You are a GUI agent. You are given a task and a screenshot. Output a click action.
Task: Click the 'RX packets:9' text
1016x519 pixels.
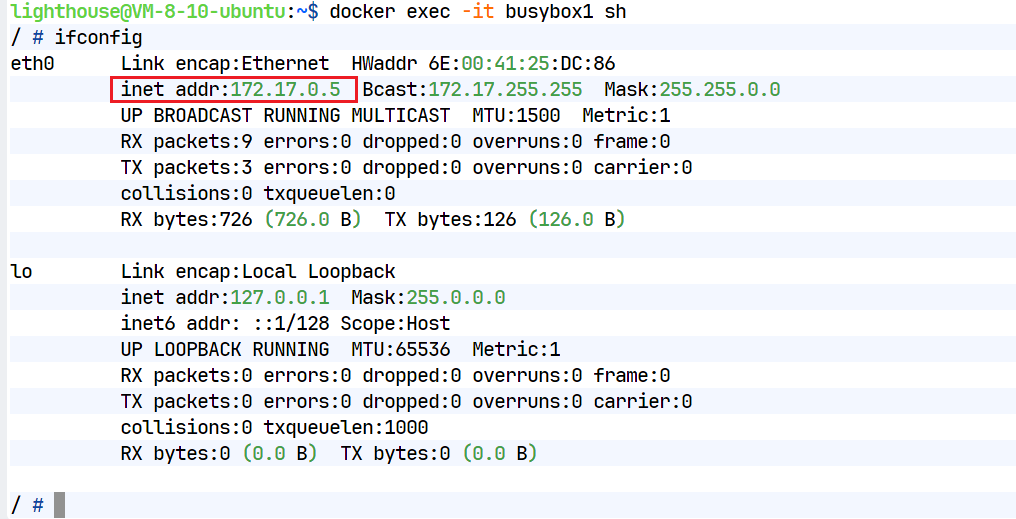187,141
